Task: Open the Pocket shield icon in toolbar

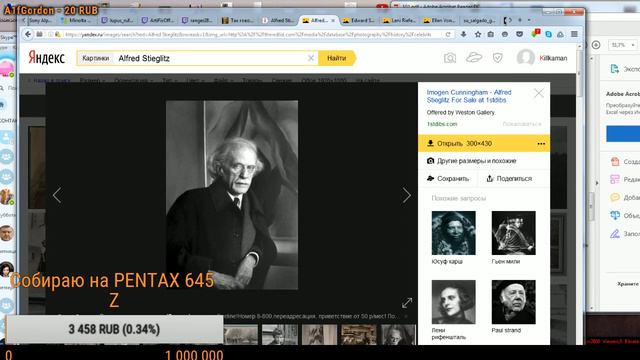Action: [519, 34]
